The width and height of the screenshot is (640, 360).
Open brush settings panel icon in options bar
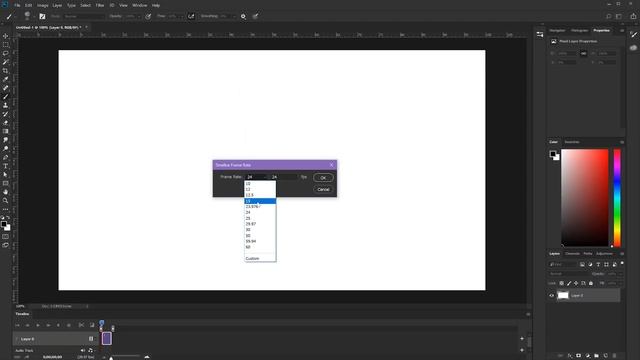(42, 16)
